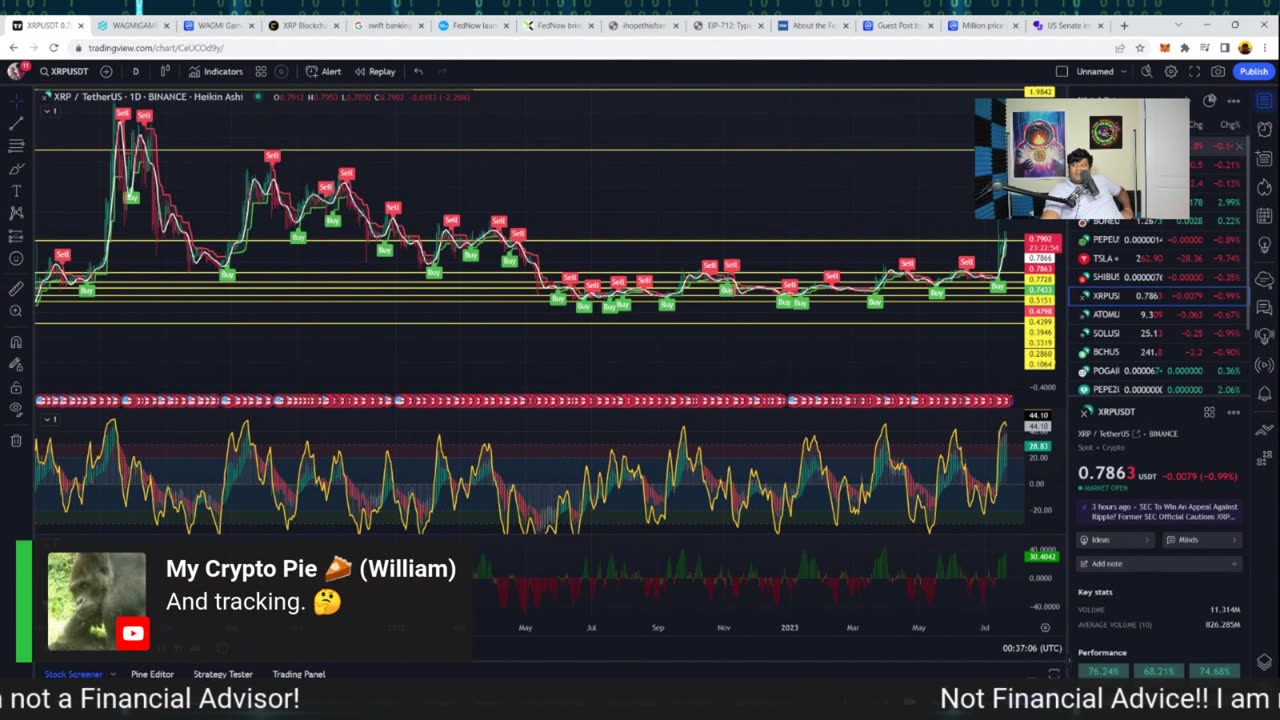Select the ruler measure tool
This screenshot has height=720, width=1280.
coord(16,288)
